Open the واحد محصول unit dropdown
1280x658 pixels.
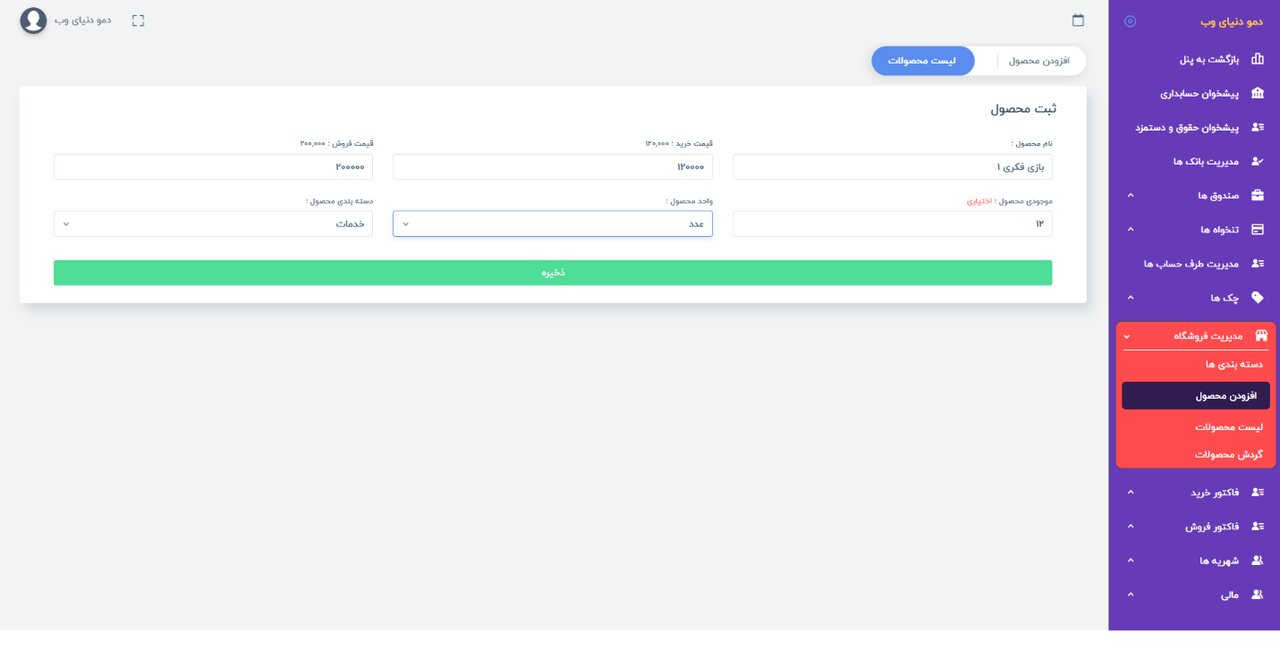[x=552, y=224]
